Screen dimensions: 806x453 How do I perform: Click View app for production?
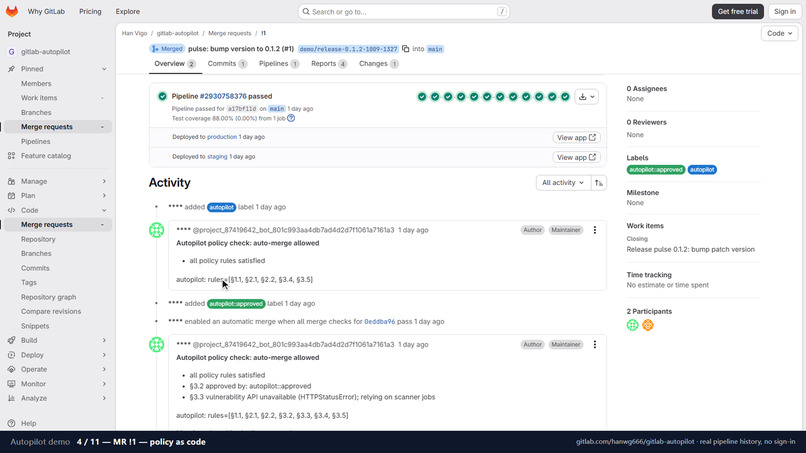coord(576,138)
